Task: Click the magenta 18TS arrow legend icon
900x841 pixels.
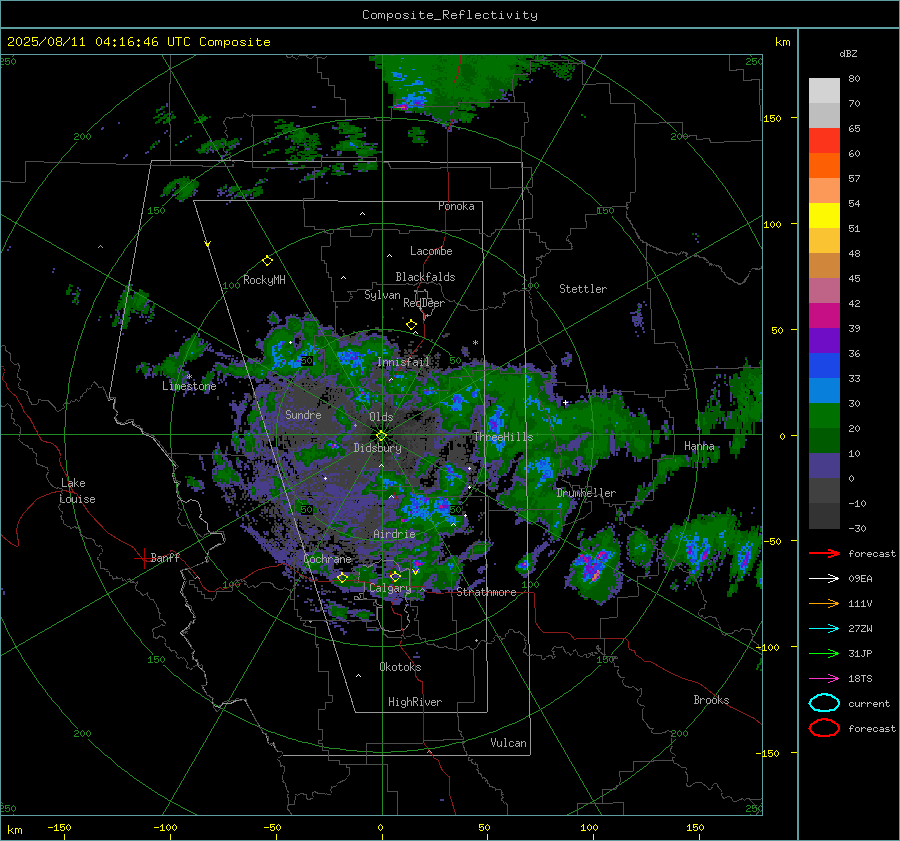Action: pyautogui.click(x=824, y=678)
